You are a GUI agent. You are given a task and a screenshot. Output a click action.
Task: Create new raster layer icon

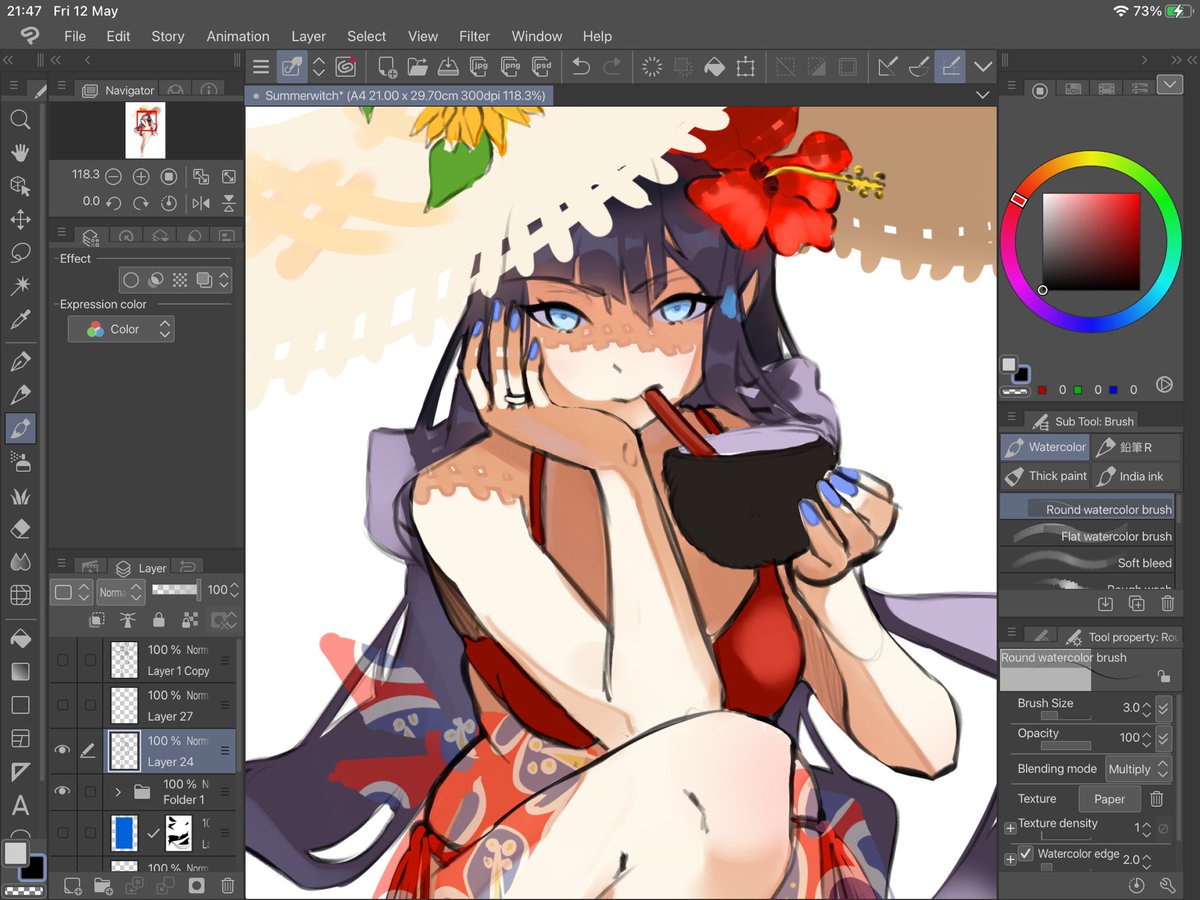72,885
